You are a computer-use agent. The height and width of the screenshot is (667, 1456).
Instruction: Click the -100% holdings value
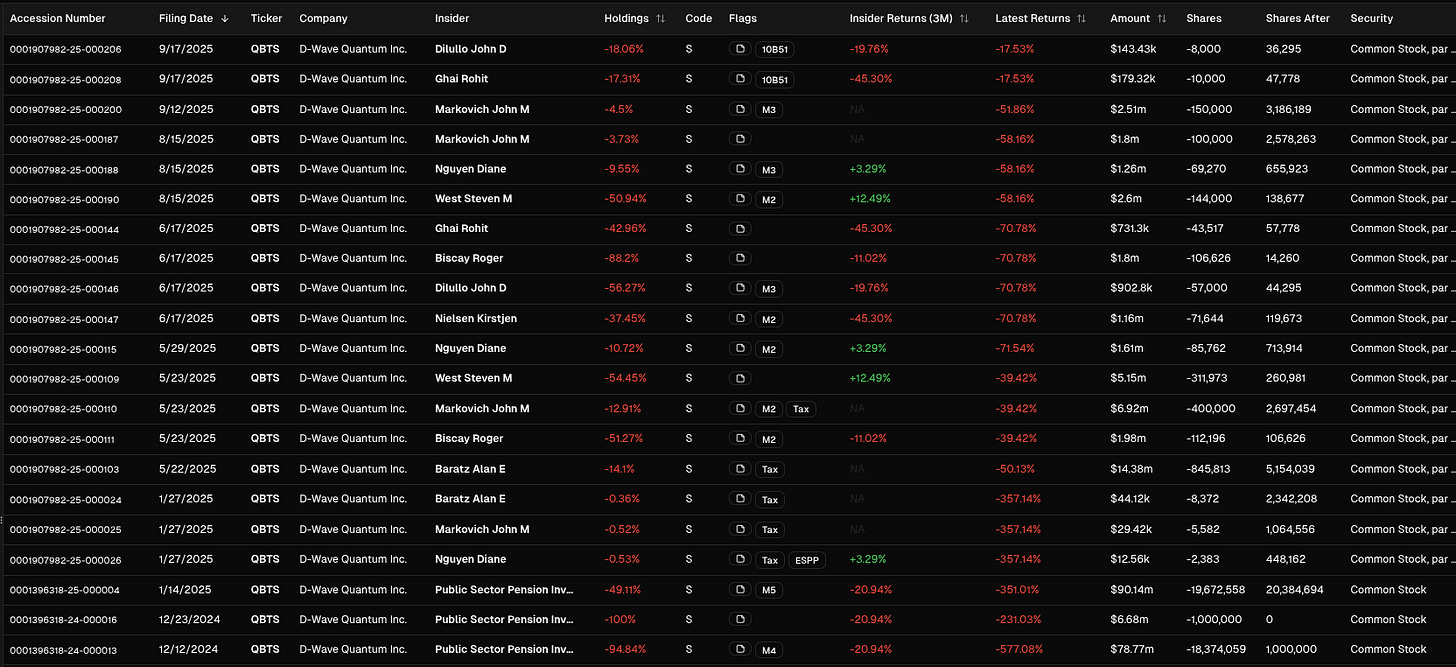(x=620, y=619)
